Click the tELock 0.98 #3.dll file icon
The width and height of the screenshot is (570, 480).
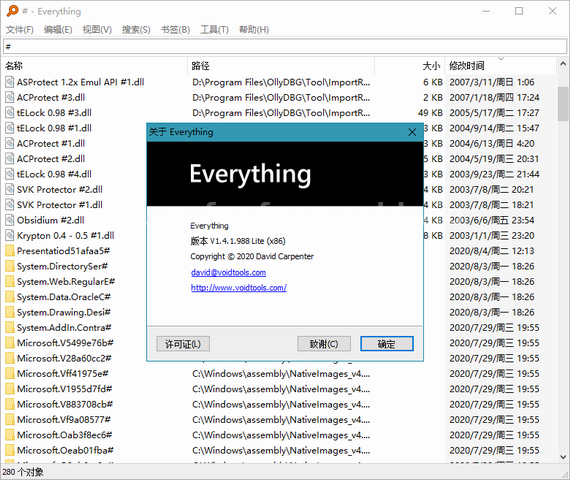pyautogui.click(x=9, y=113)
